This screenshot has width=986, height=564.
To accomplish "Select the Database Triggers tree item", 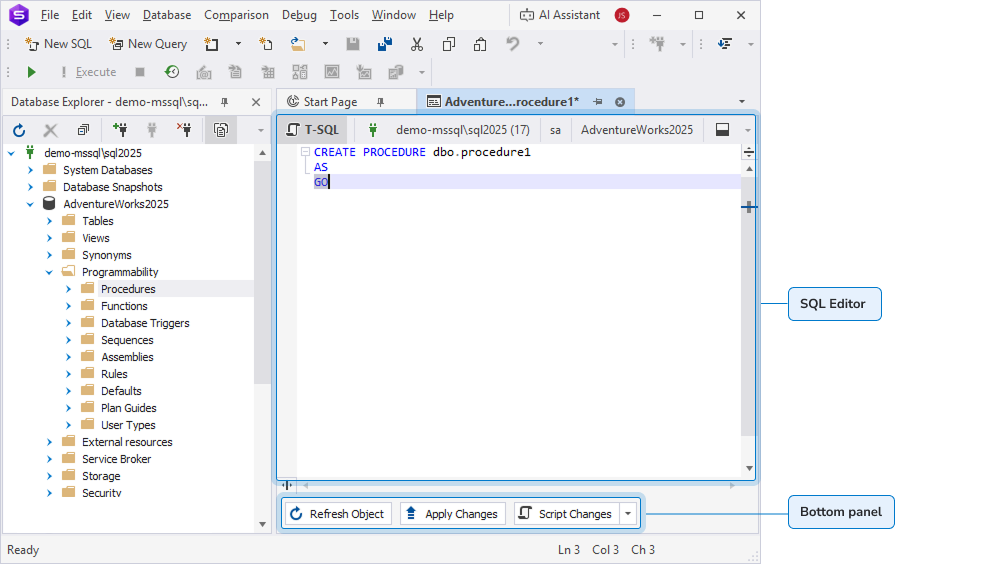I will tap(145, 323).
